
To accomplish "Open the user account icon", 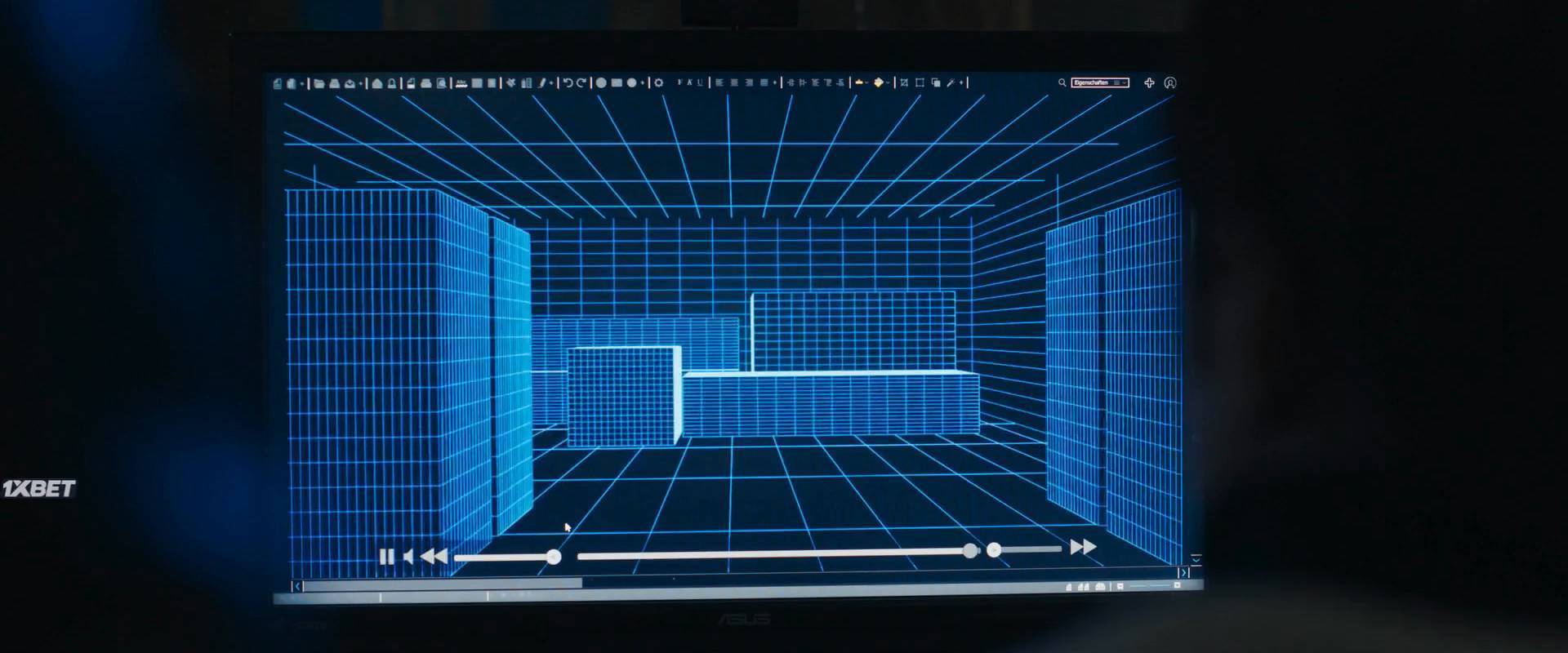I will (1170, 82).
